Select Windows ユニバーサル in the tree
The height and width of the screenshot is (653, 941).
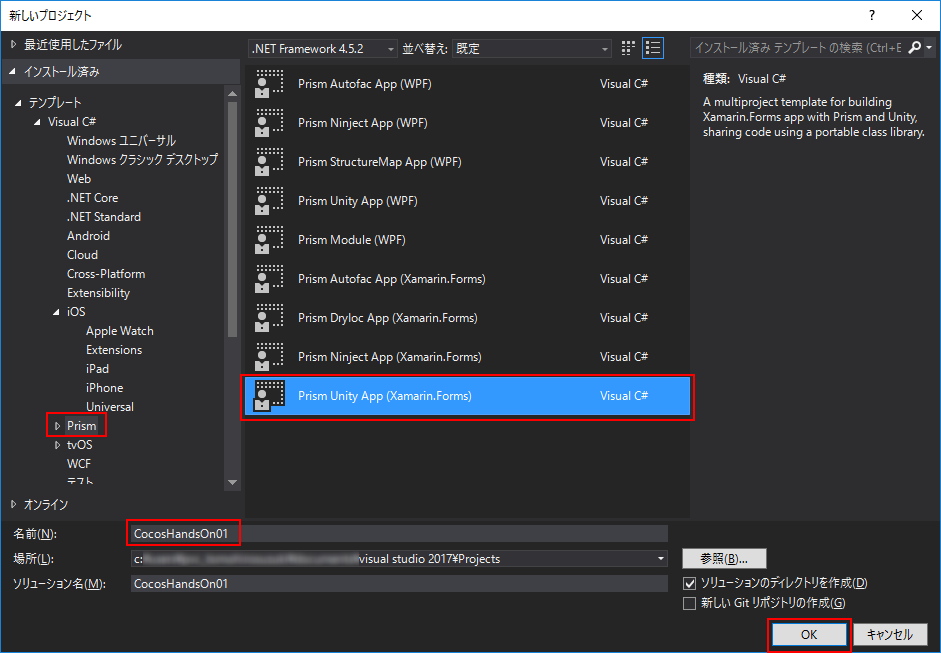pyautogui.click(x=121, y=141)
